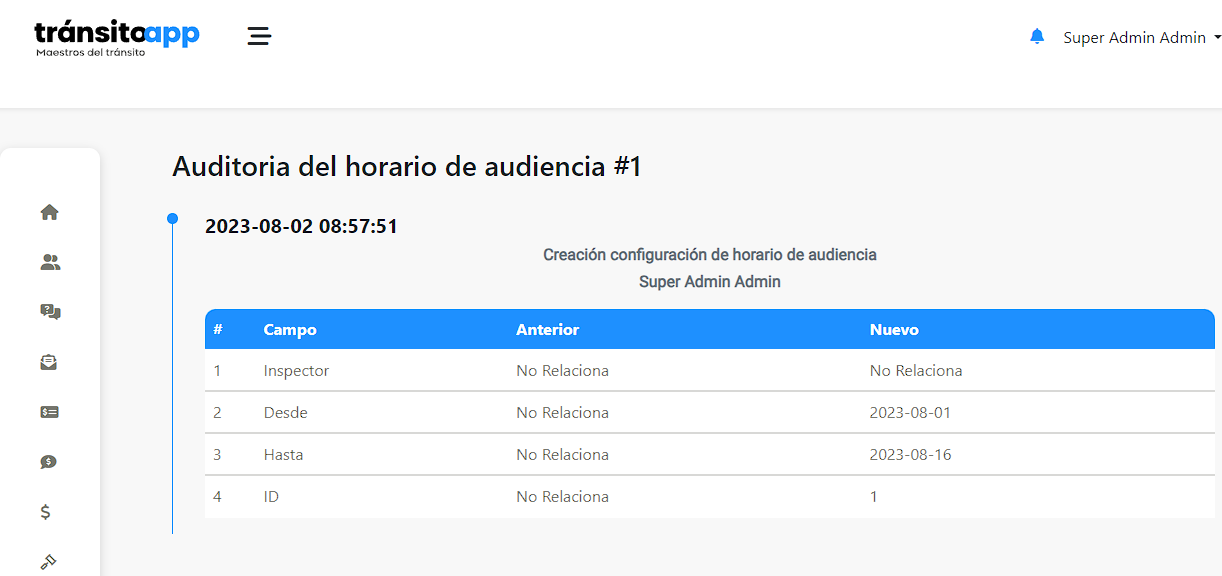
Task: Click the Campo column header
Action: coord(290,329)
